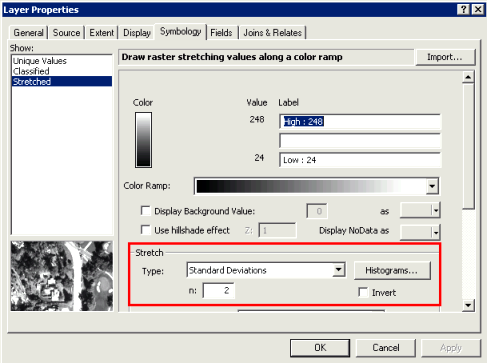Click the OK button
The height and width of the screenshot is (363, 487).
point(320,348)
